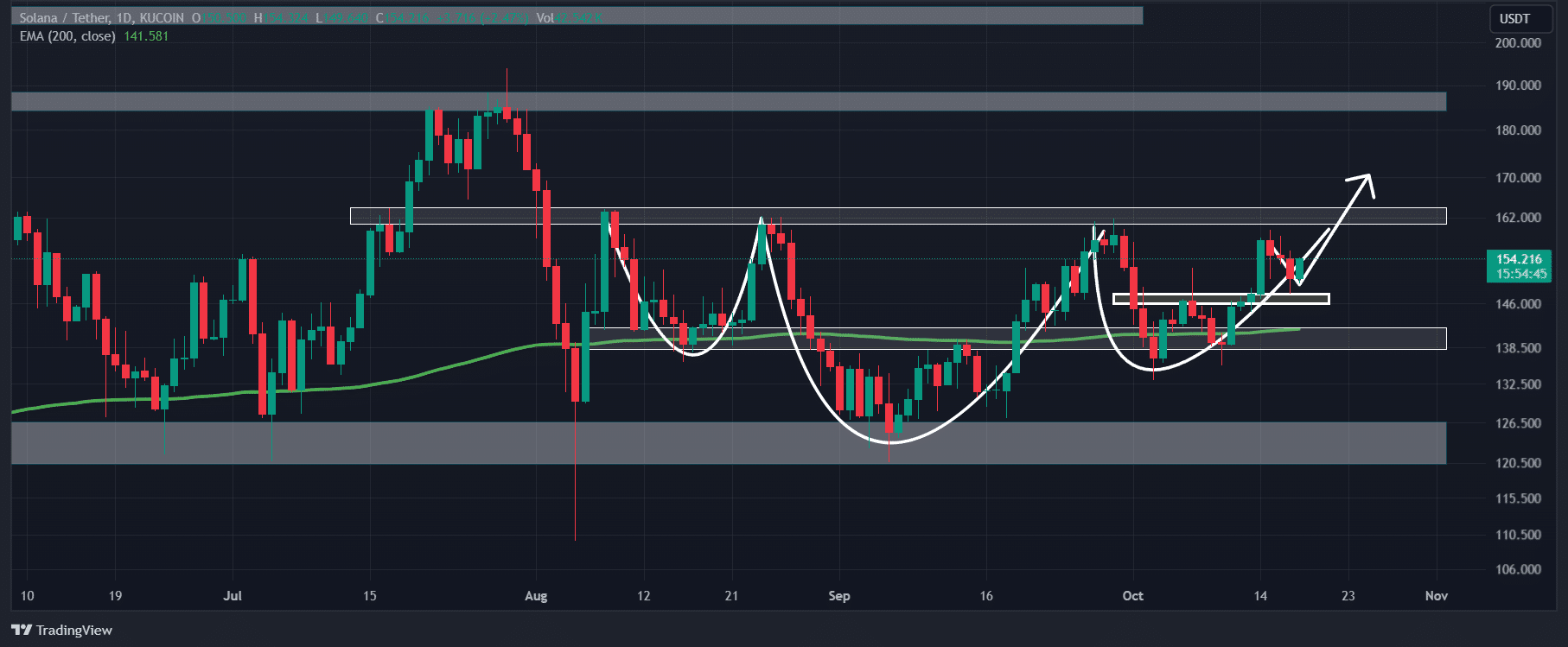Click the 138.500 price axis label

click(1518, 347)
